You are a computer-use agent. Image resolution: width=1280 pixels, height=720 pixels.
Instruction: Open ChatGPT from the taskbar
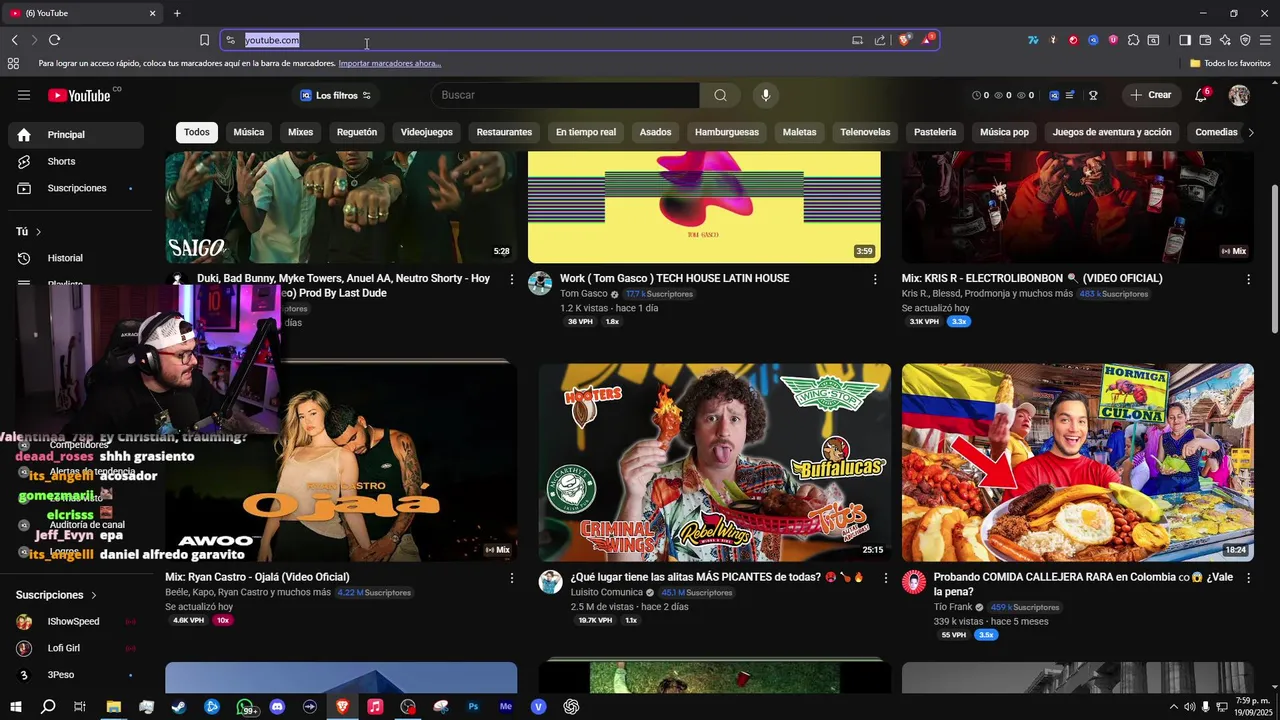point(571,706)
